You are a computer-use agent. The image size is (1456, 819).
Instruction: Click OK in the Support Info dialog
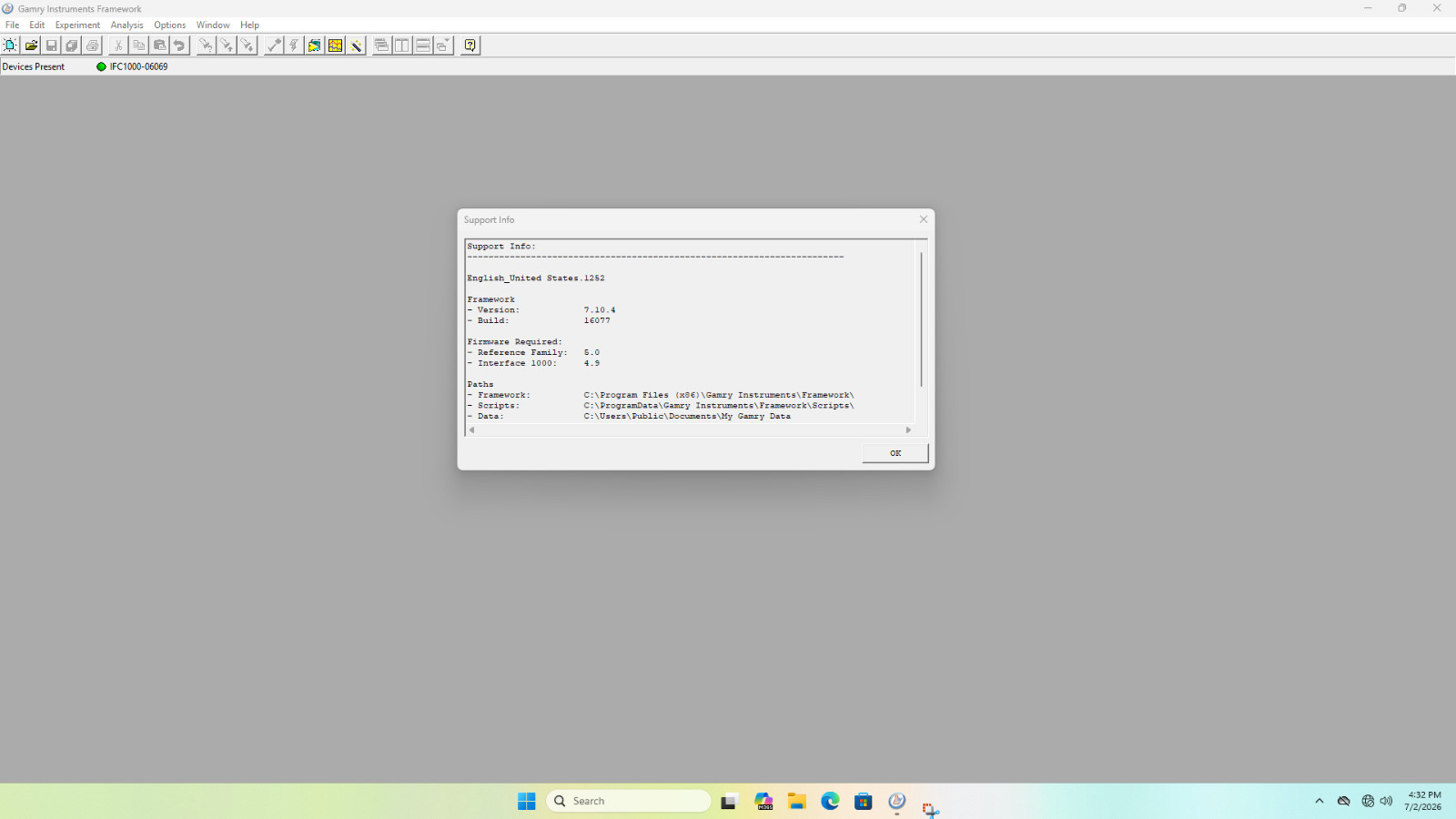pos(895,453)
